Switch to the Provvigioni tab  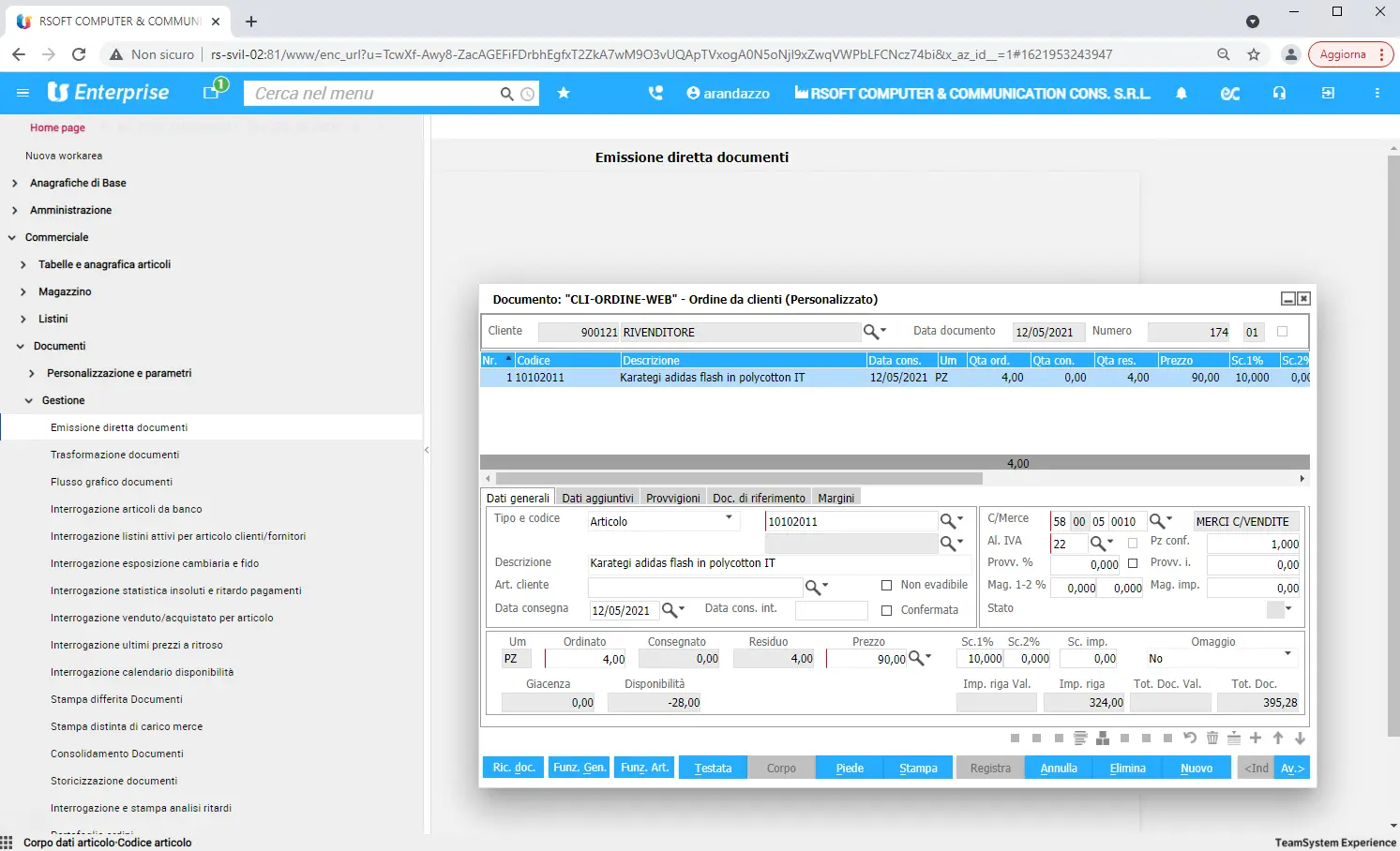coord(672,498)
